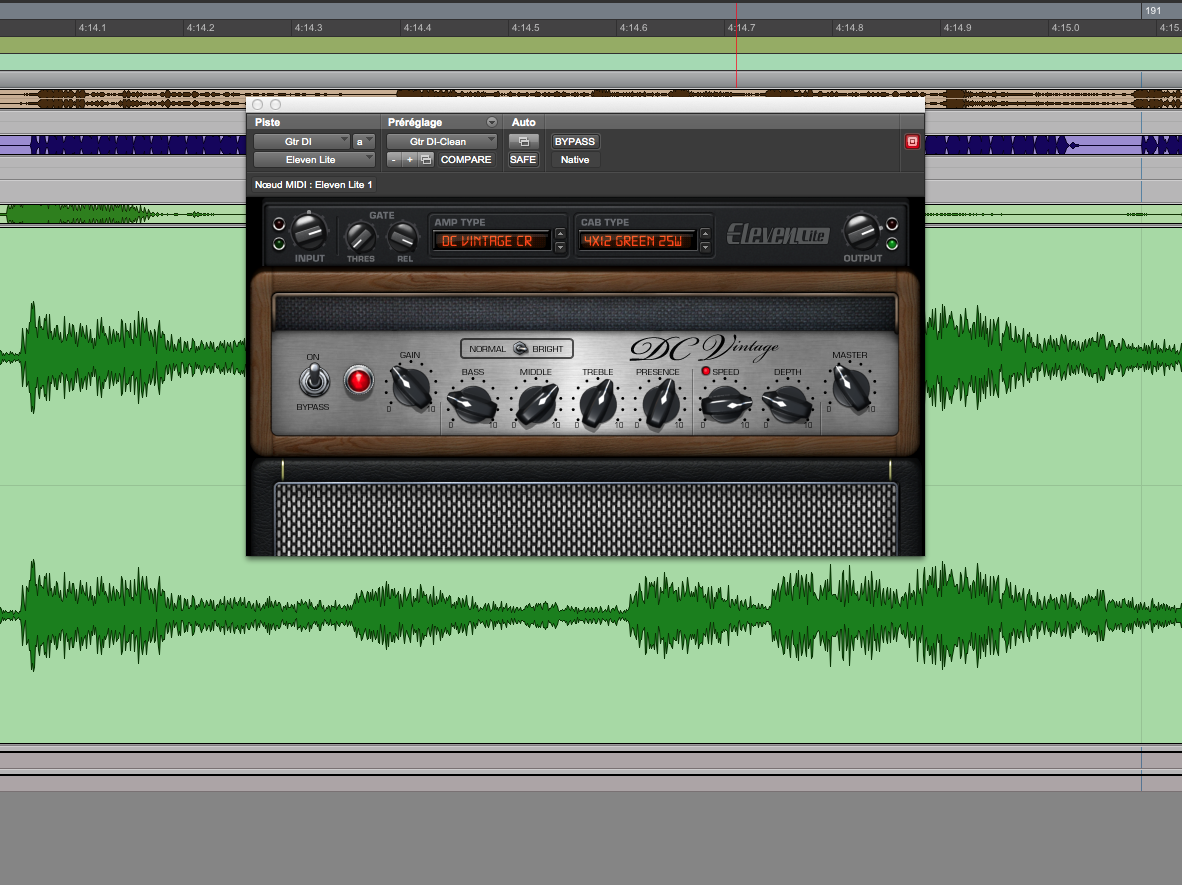This screenshot has width=1182, height=885.
Task: Toggle the red target window button
Action: click(x=912, y=142)
